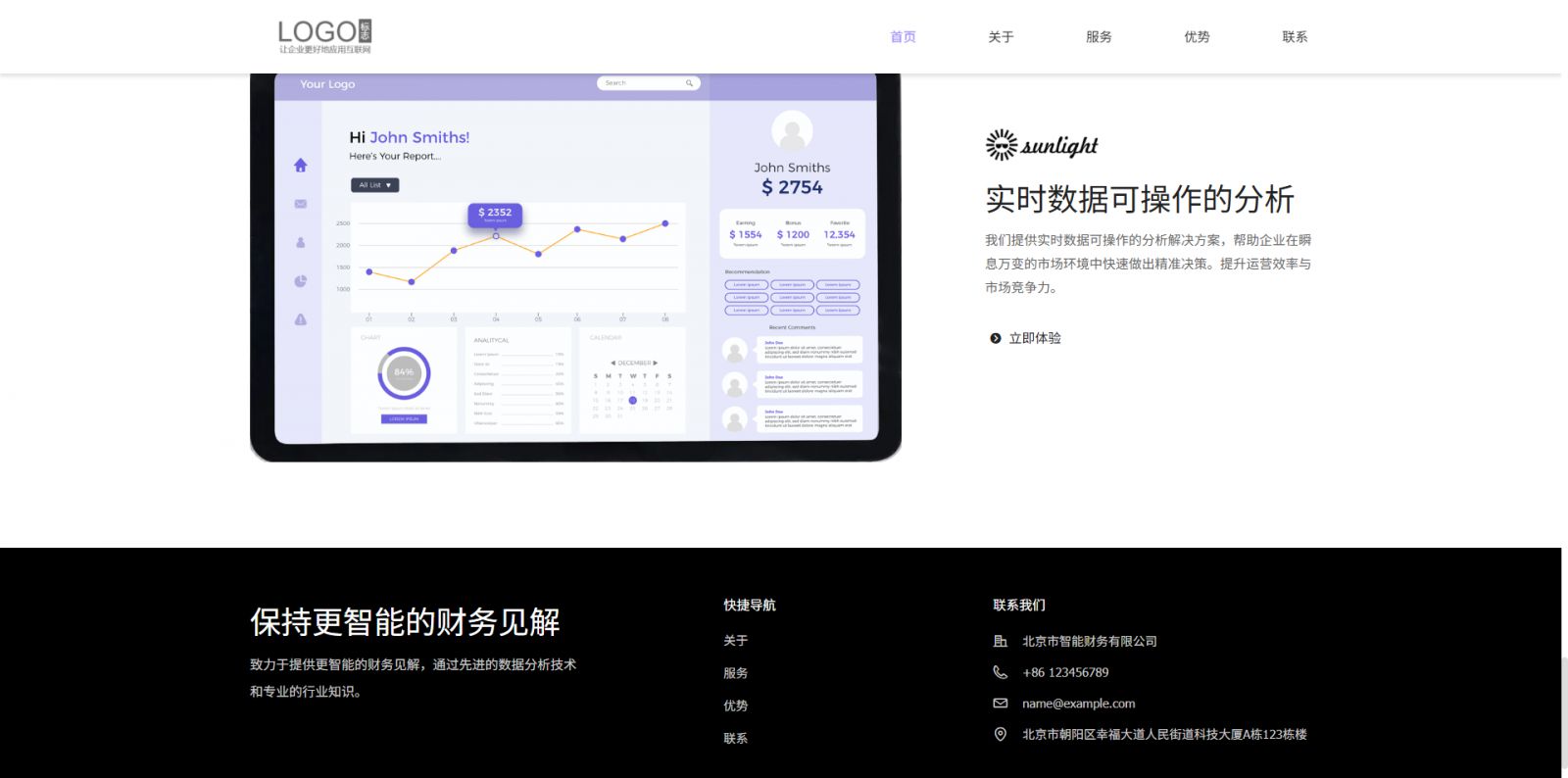Screen dimensions: 1568x778
Task: Click John Smiths avatar in the mockup
Action: click(792, 132)
